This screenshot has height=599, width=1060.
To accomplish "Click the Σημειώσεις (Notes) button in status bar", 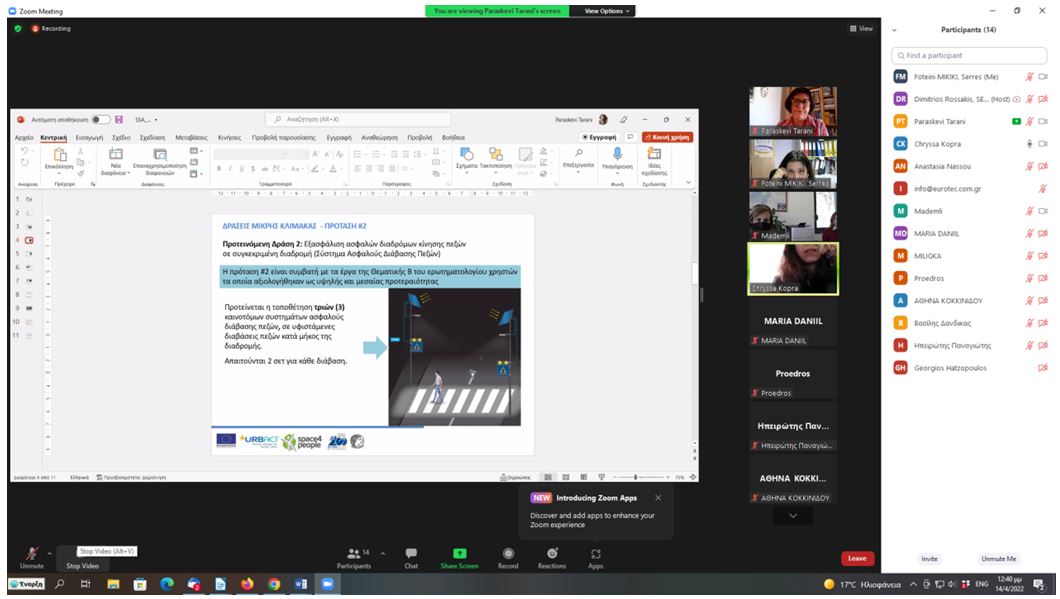I will pos(515,477).
